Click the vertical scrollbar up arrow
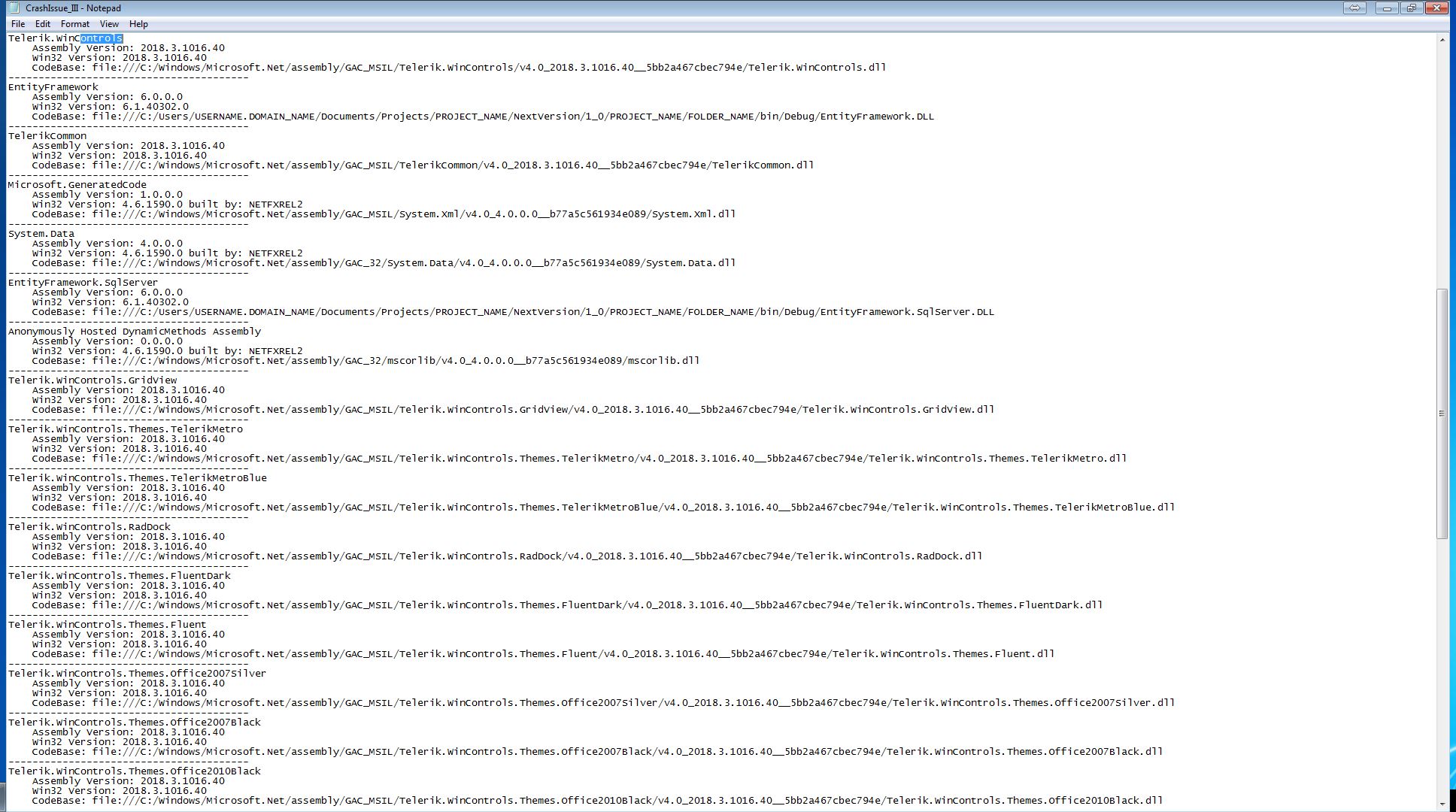The image size is (1456, 812). tap(1442, 39)
